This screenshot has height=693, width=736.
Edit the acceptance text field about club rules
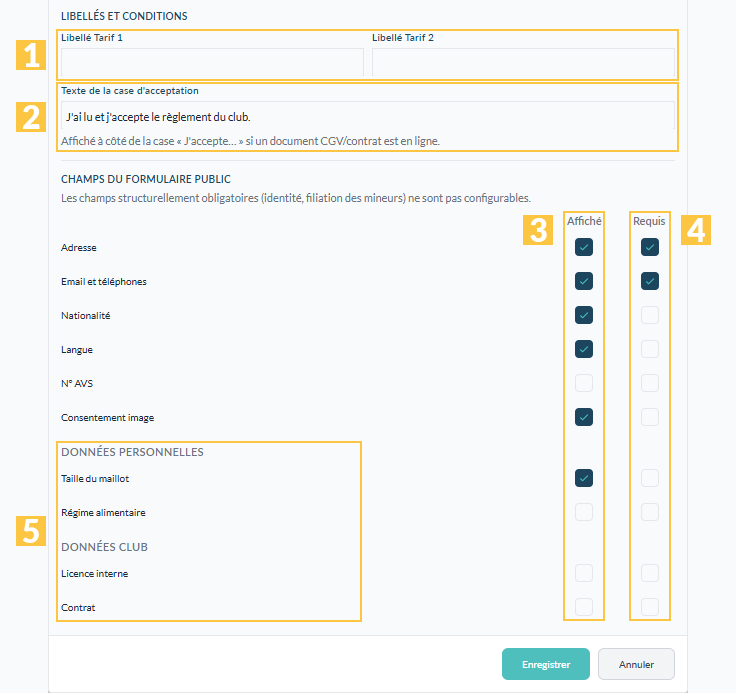[x=368, y=116]
